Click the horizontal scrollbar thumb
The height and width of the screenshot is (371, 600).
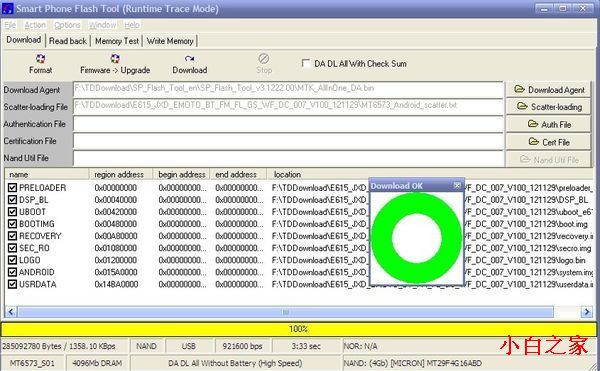click(x=285, y=312)
